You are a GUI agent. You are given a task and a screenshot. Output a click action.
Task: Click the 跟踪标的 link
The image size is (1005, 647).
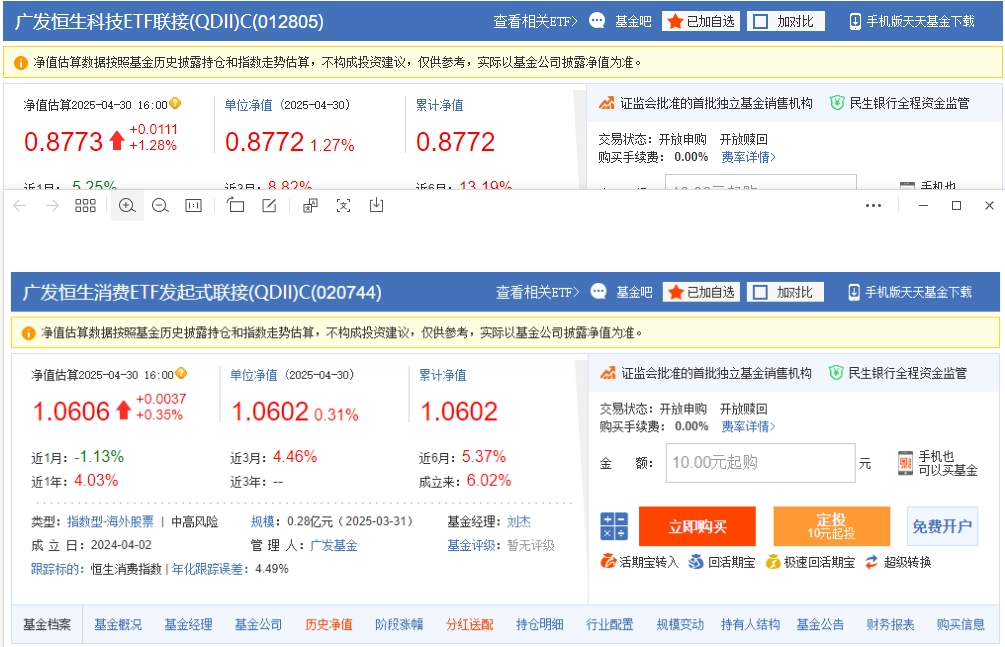[x=54, y=569]
